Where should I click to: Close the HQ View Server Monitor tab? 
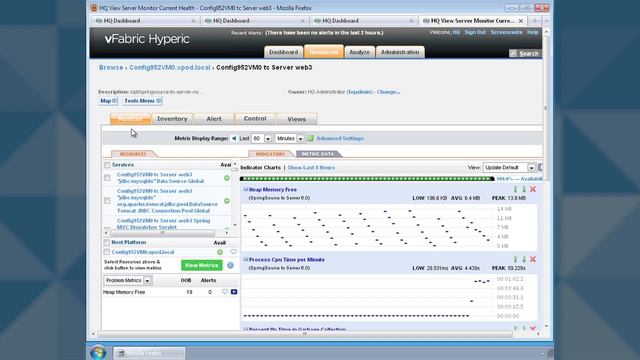click(x=521, y=21)
